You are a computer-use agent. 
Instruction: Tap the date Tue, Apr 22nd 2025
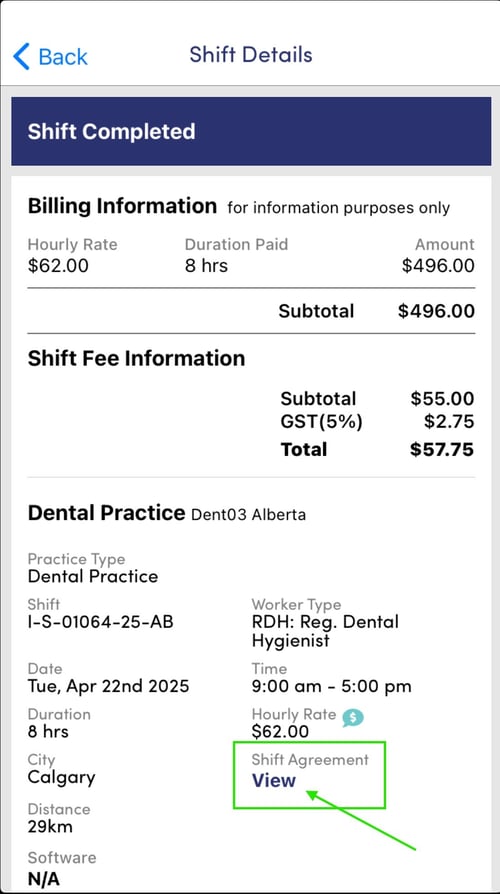click(x=108, y=686)
